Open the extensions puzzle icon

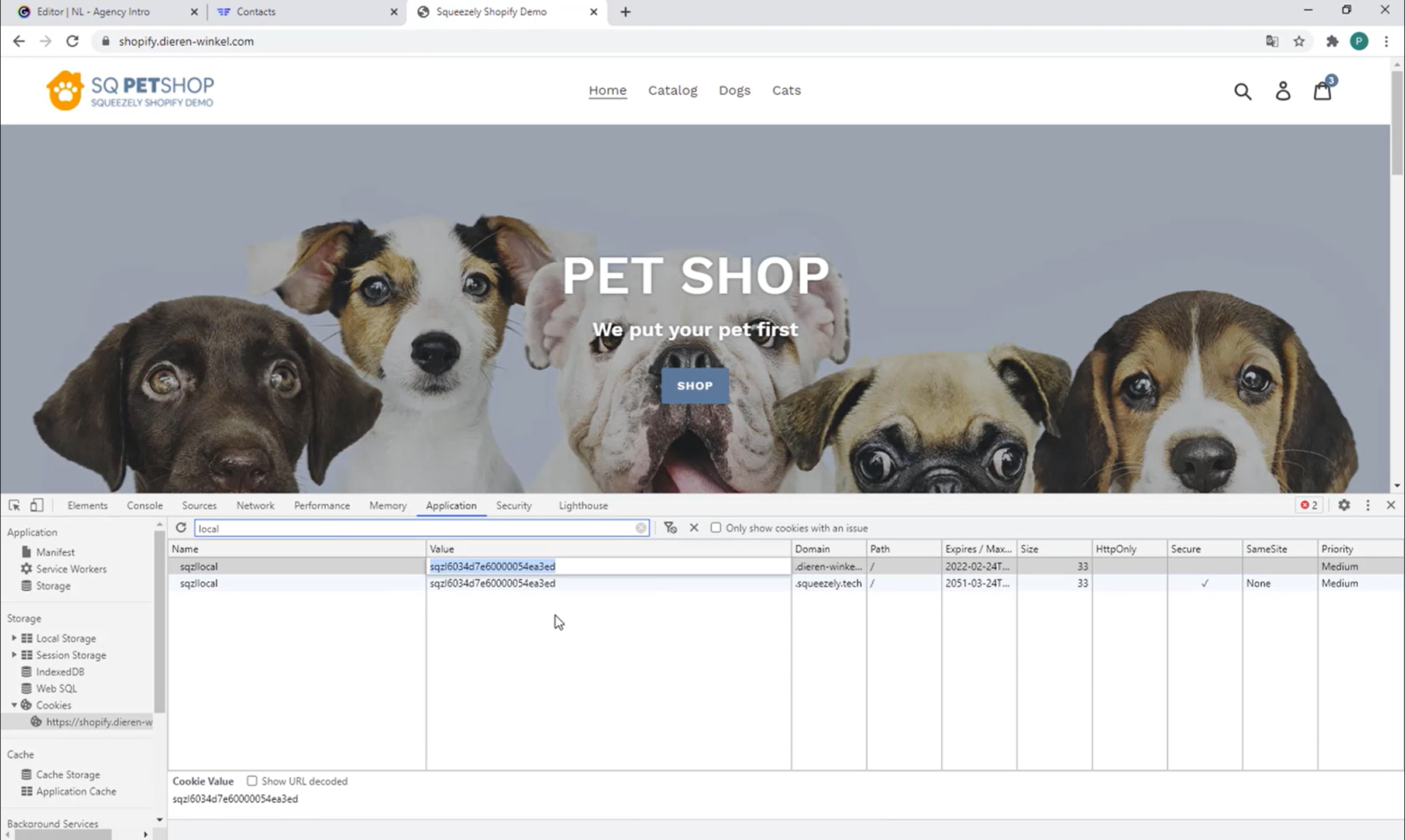click(1332, 41)
